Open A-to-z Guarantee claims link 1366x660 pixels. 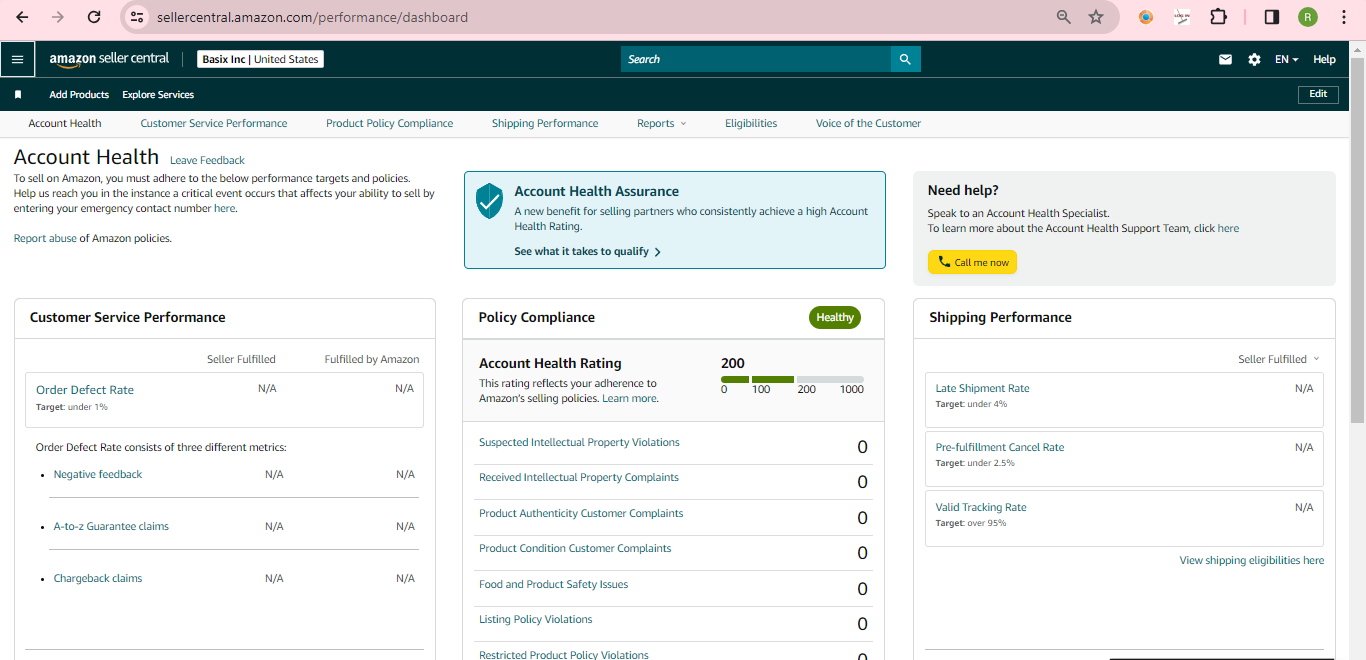pyautogui.click(x=111, y=526)
